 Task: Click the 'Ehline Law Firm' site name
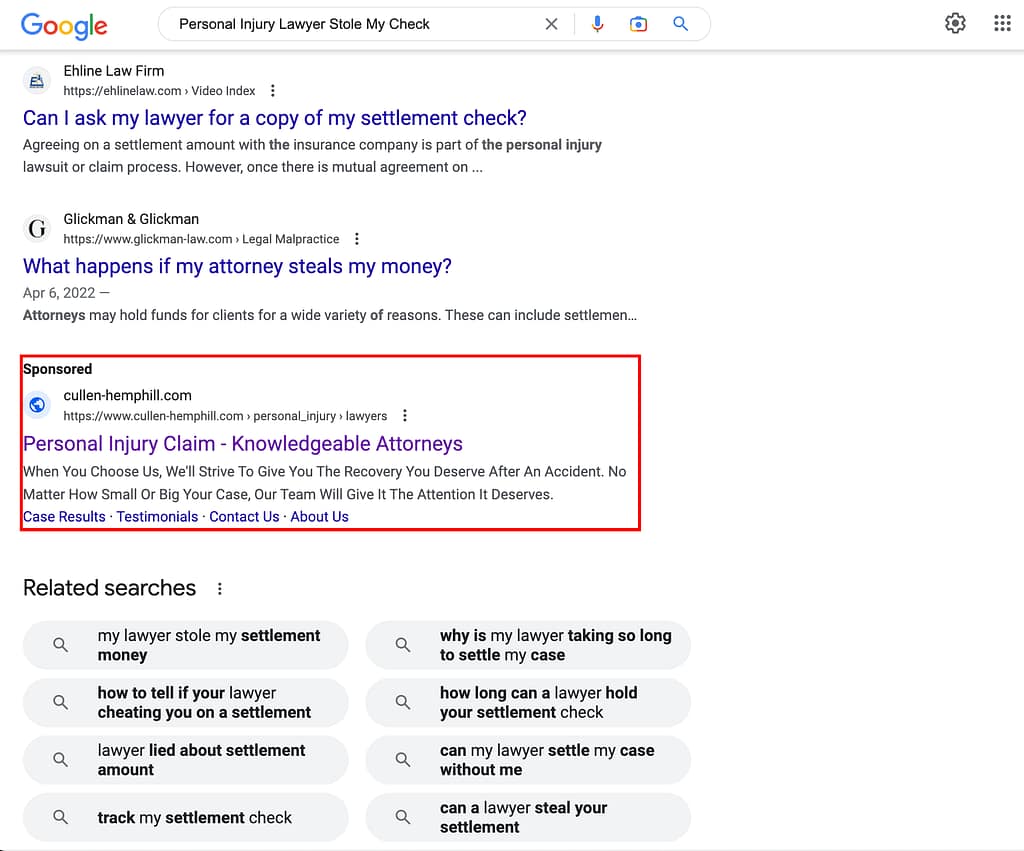point(114,71)
